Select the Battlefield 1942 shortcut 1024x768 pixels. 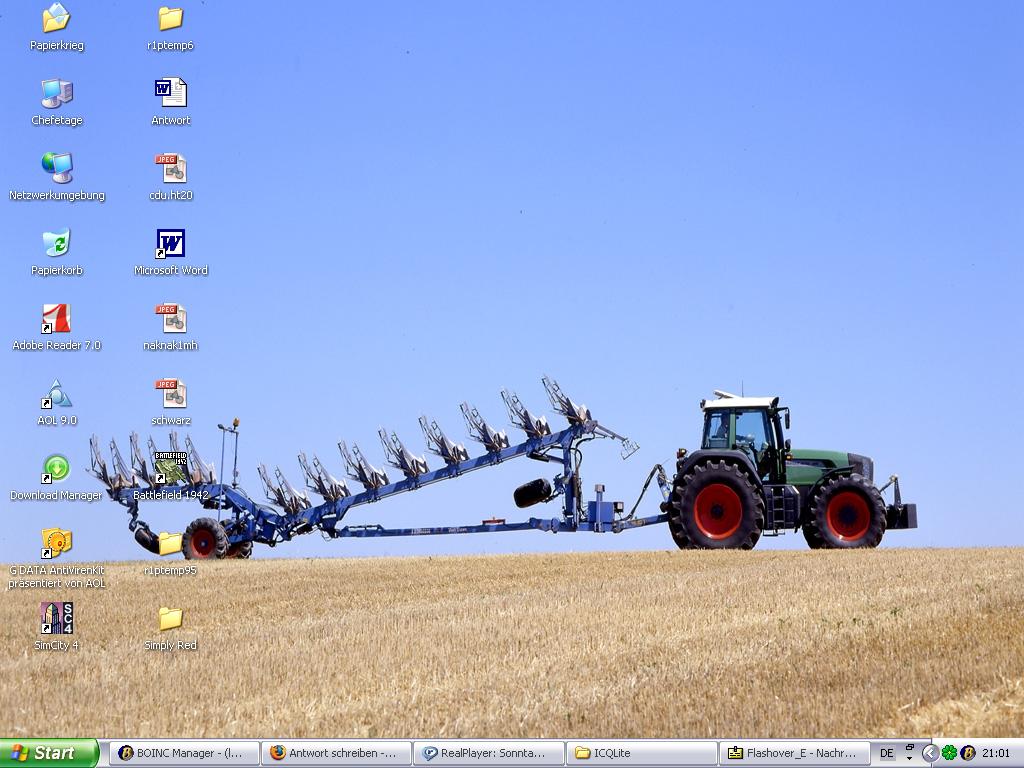(171, 469)
